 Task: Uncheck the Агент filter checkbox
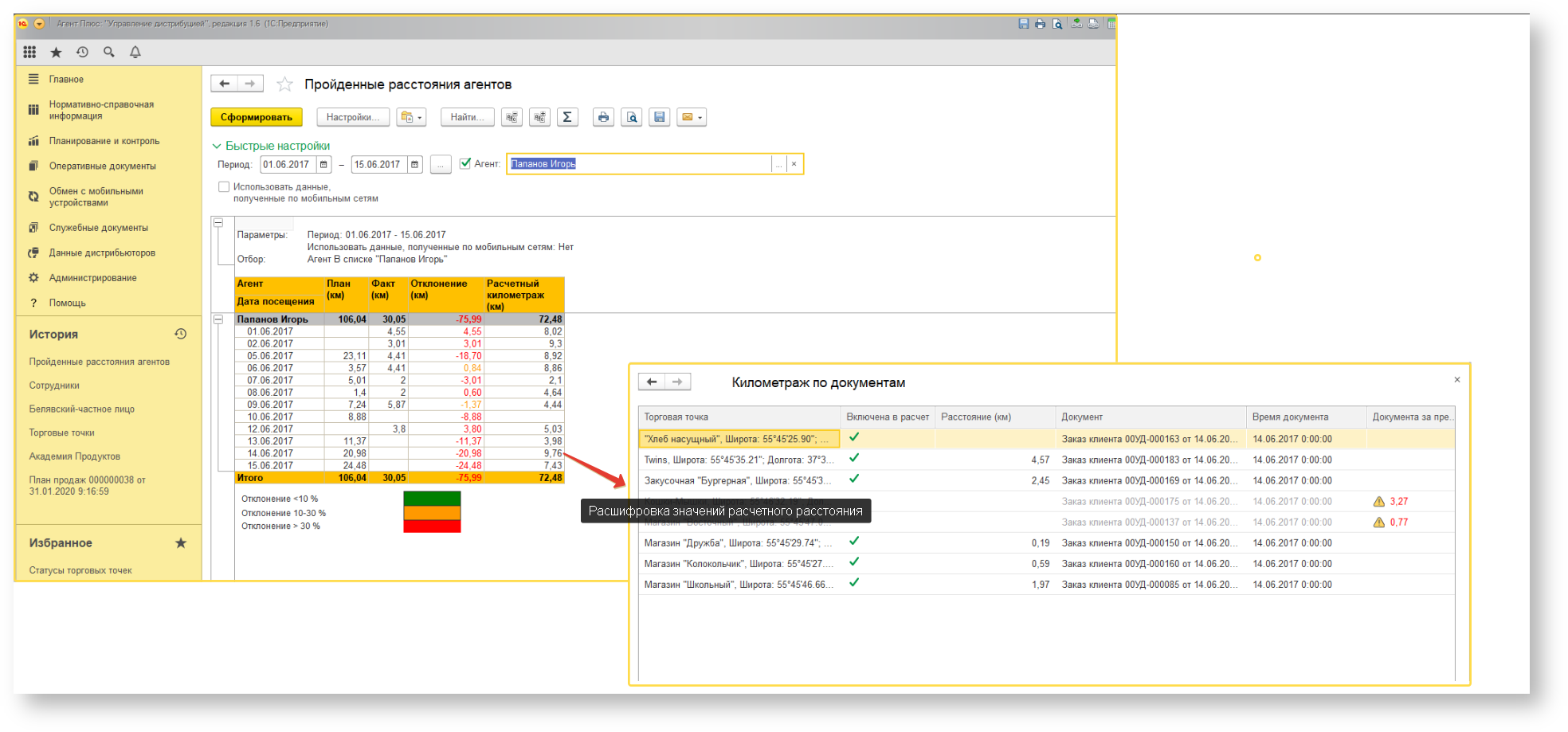(x=465, y=163)
